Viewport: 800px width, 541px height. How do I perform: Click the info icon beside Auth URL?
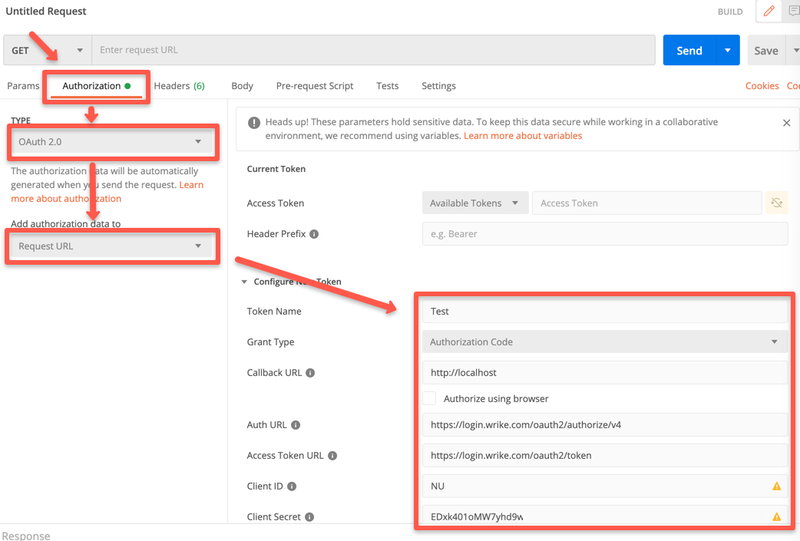296,425
